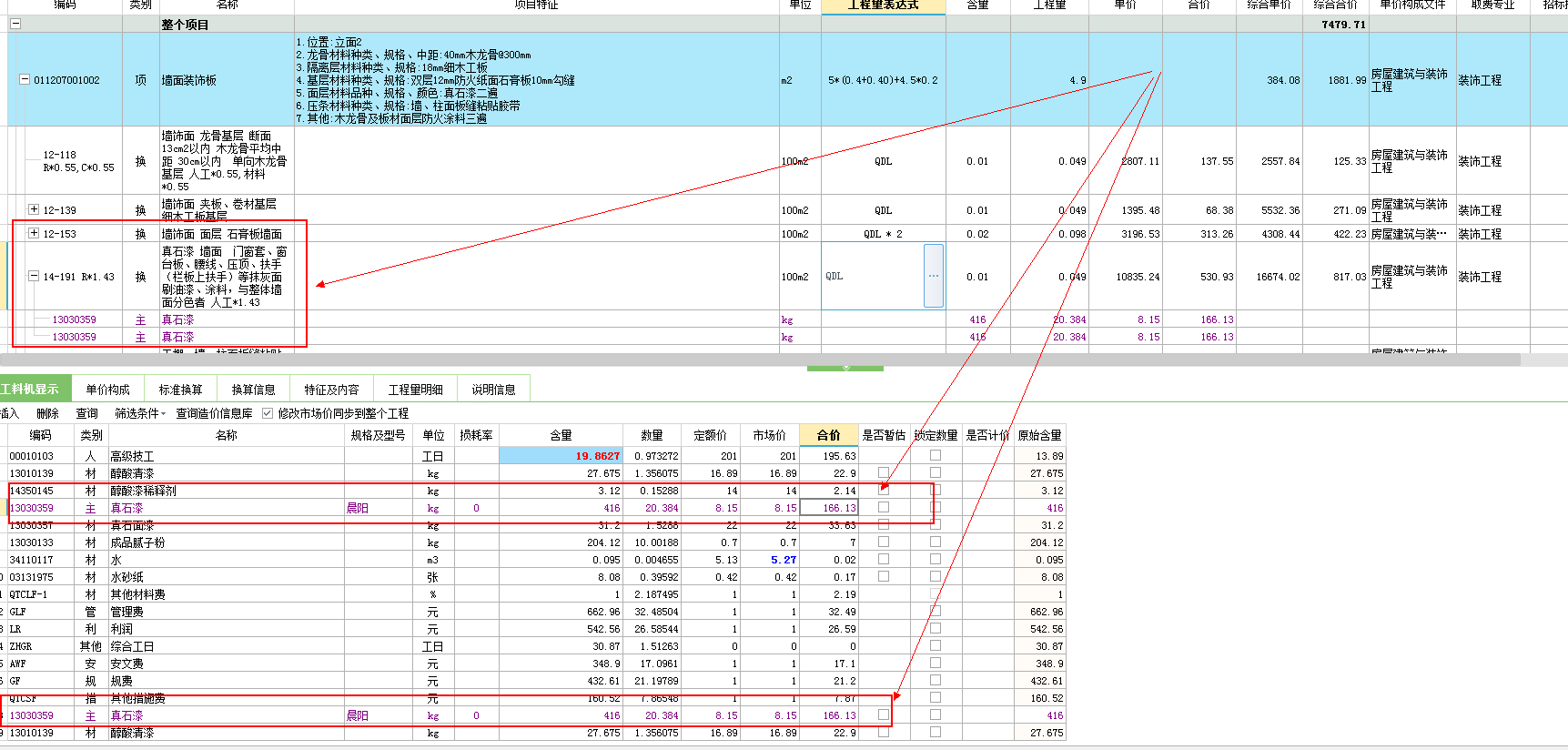This screenshot has height=750, width=1568.
Task: Click the 插入 button
Action: coord(9,413)
